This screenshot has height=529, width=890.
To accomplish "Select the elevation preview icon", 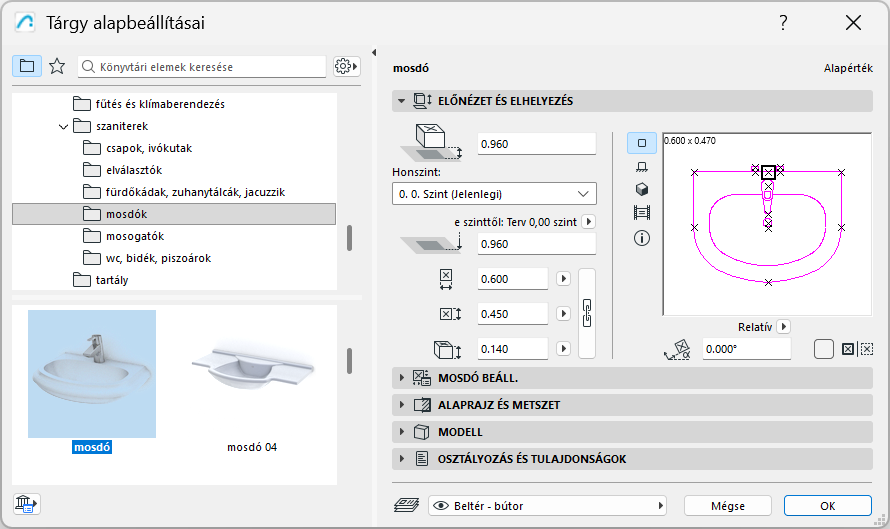I will click(642, 166).
